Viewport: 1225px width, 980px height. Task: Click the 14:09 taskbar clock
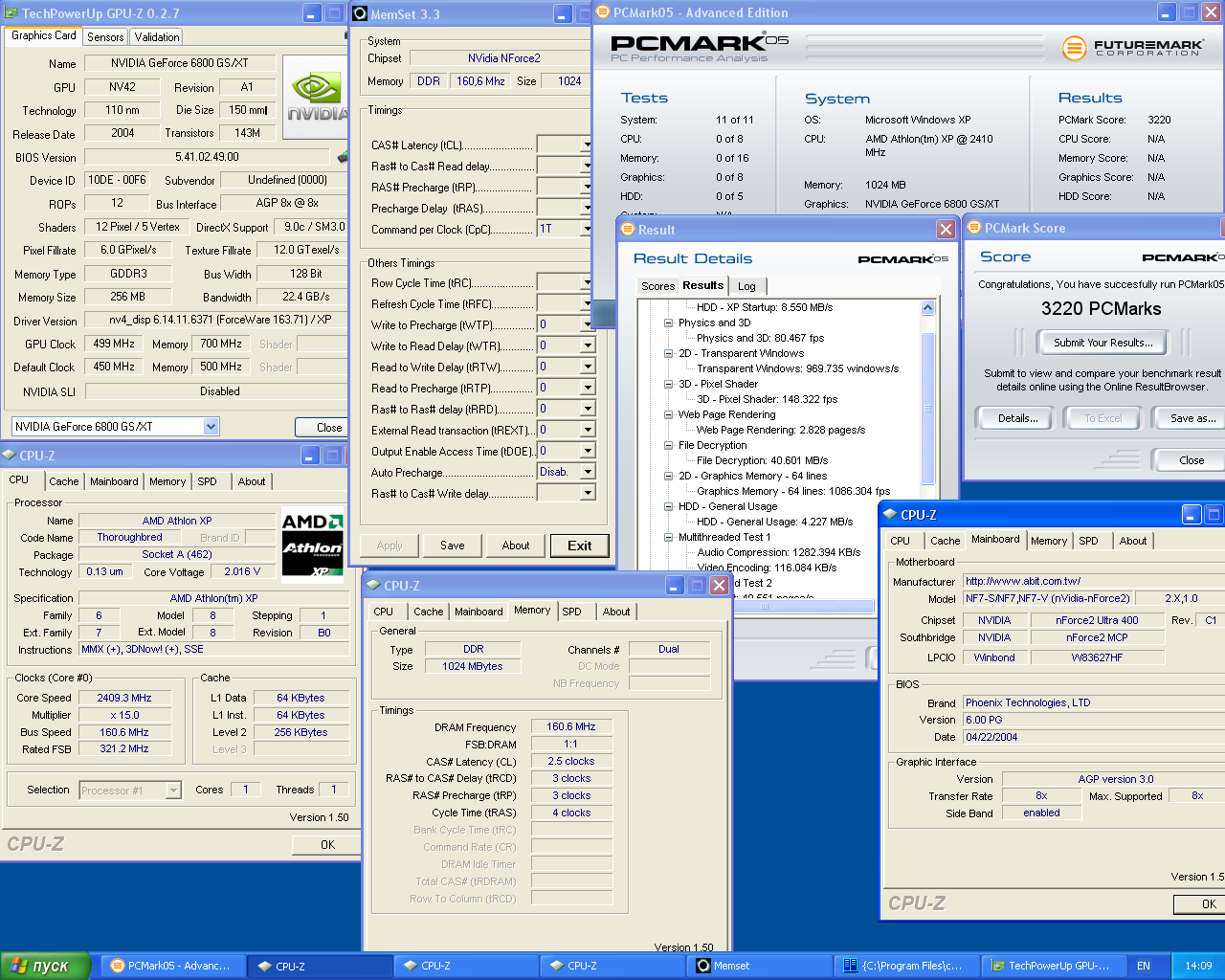pos(1198,966)
